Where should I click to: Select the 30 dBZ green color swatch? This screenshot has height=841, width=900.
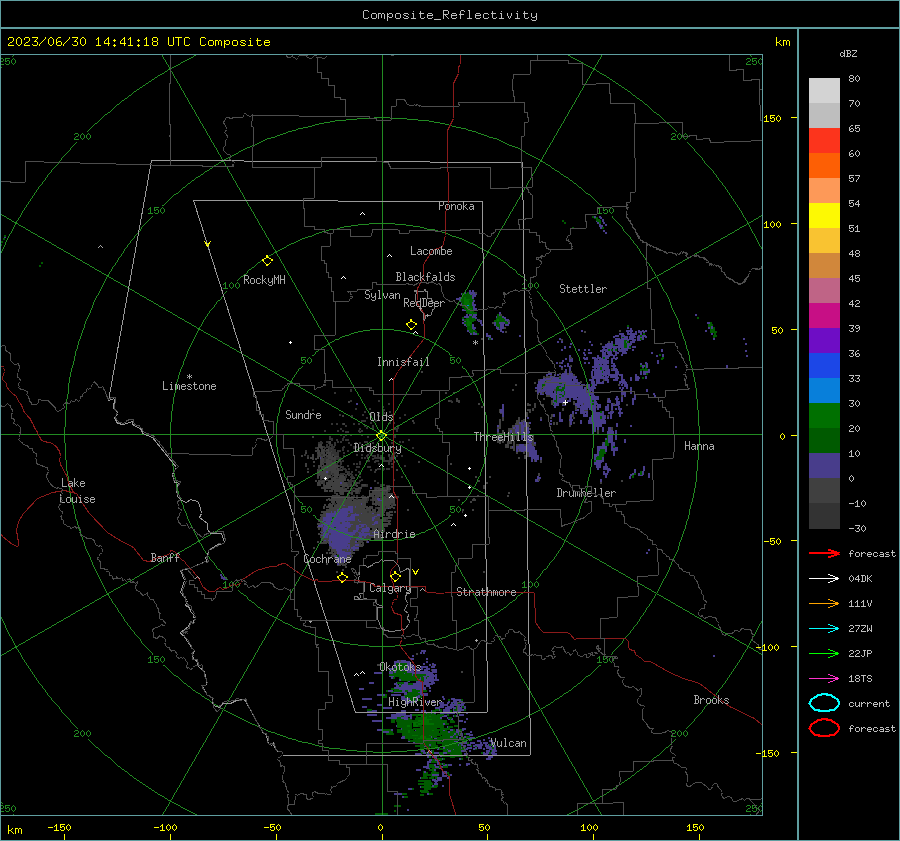coord(824,415)
